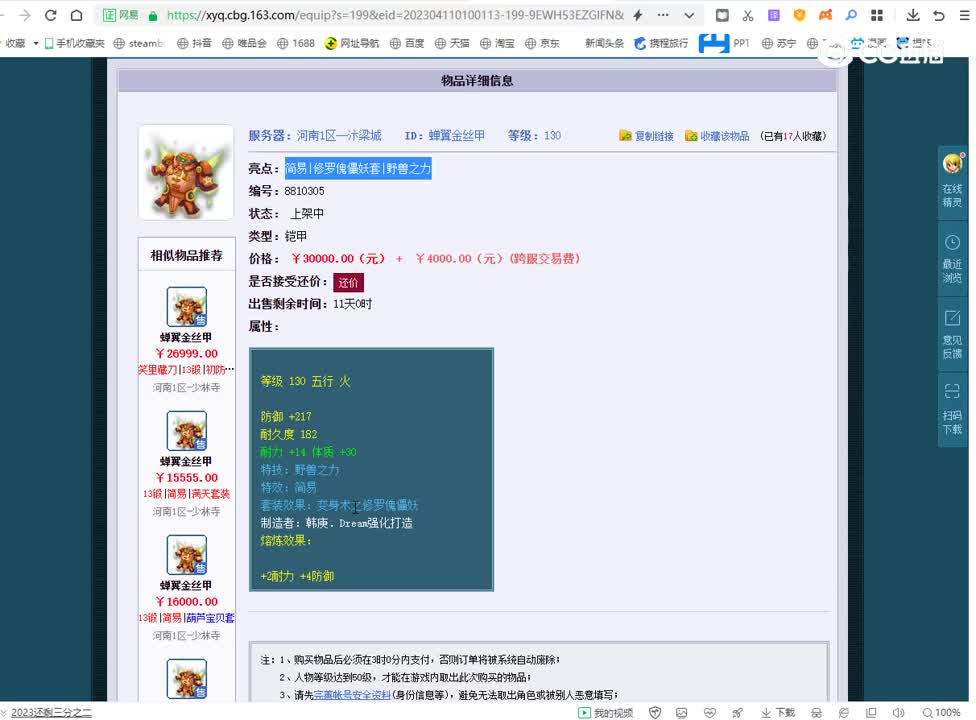Open the 抖音 bookmark
976x720 pixels.
(194, 43)
